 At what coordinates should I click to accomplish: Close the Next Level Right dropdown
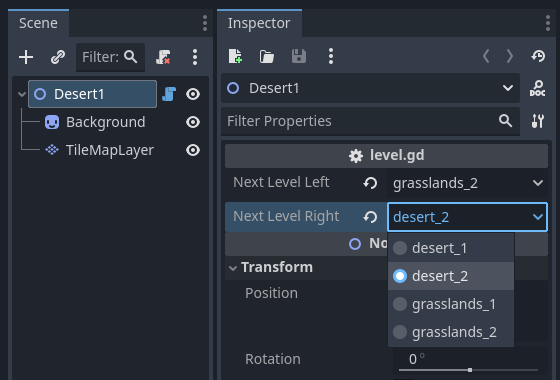[467, 217]
